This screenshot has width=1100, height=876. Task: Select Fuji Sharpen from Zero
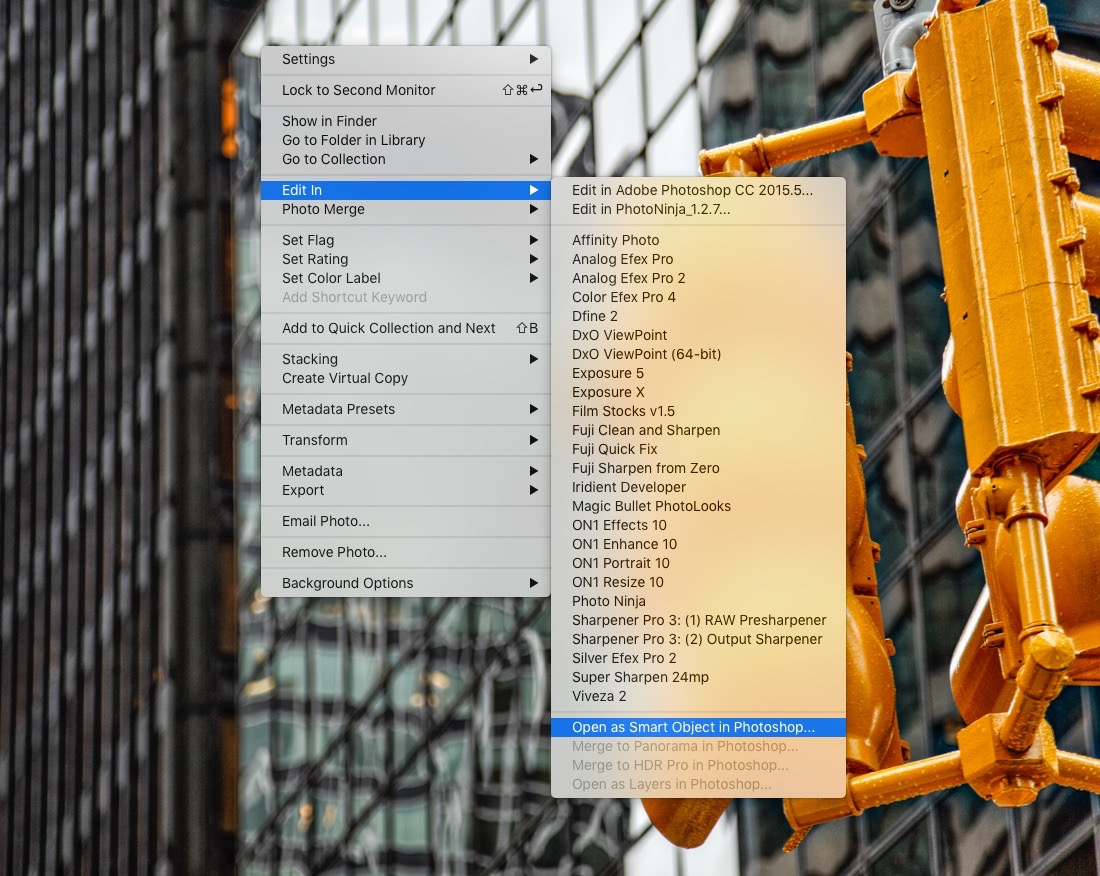pos(698,468)
